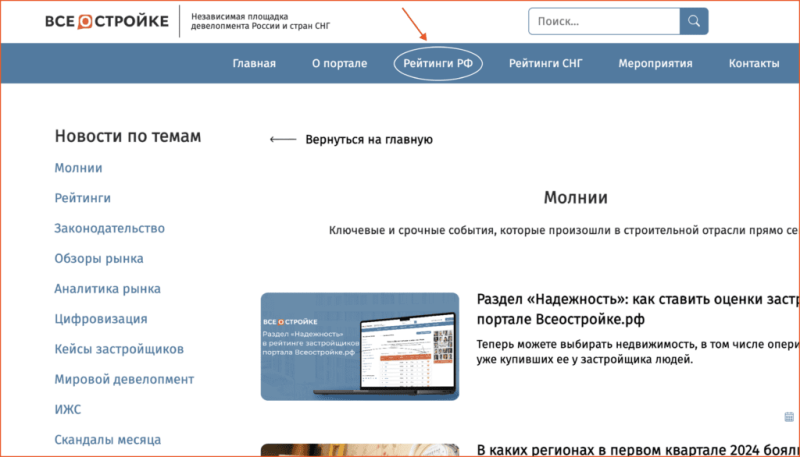Screen dimensions: 800x457
Task: Open article В каких регионах в первом квартале
Action: pyautogui.click(x=638, y=449)
